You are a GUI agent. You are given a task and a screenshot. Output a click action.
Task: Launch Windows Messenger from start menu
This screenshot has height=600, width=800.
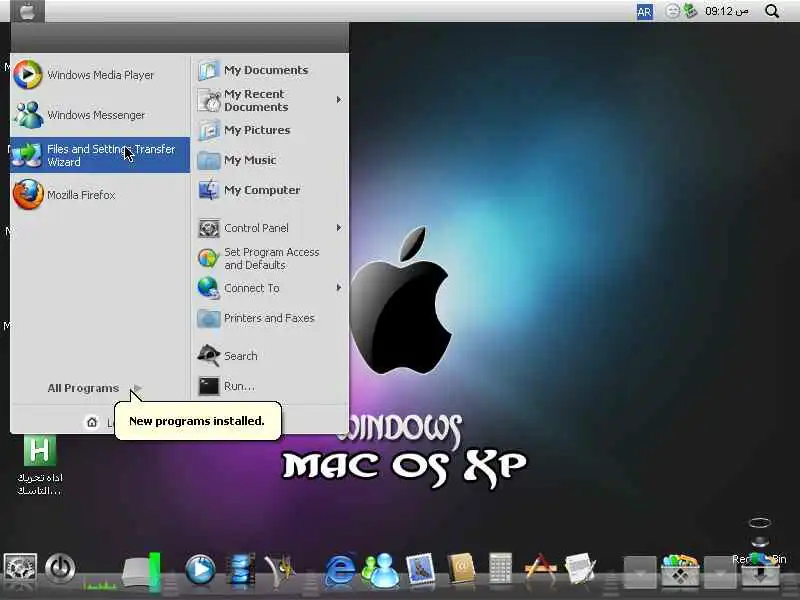click(x=100, y=115)
